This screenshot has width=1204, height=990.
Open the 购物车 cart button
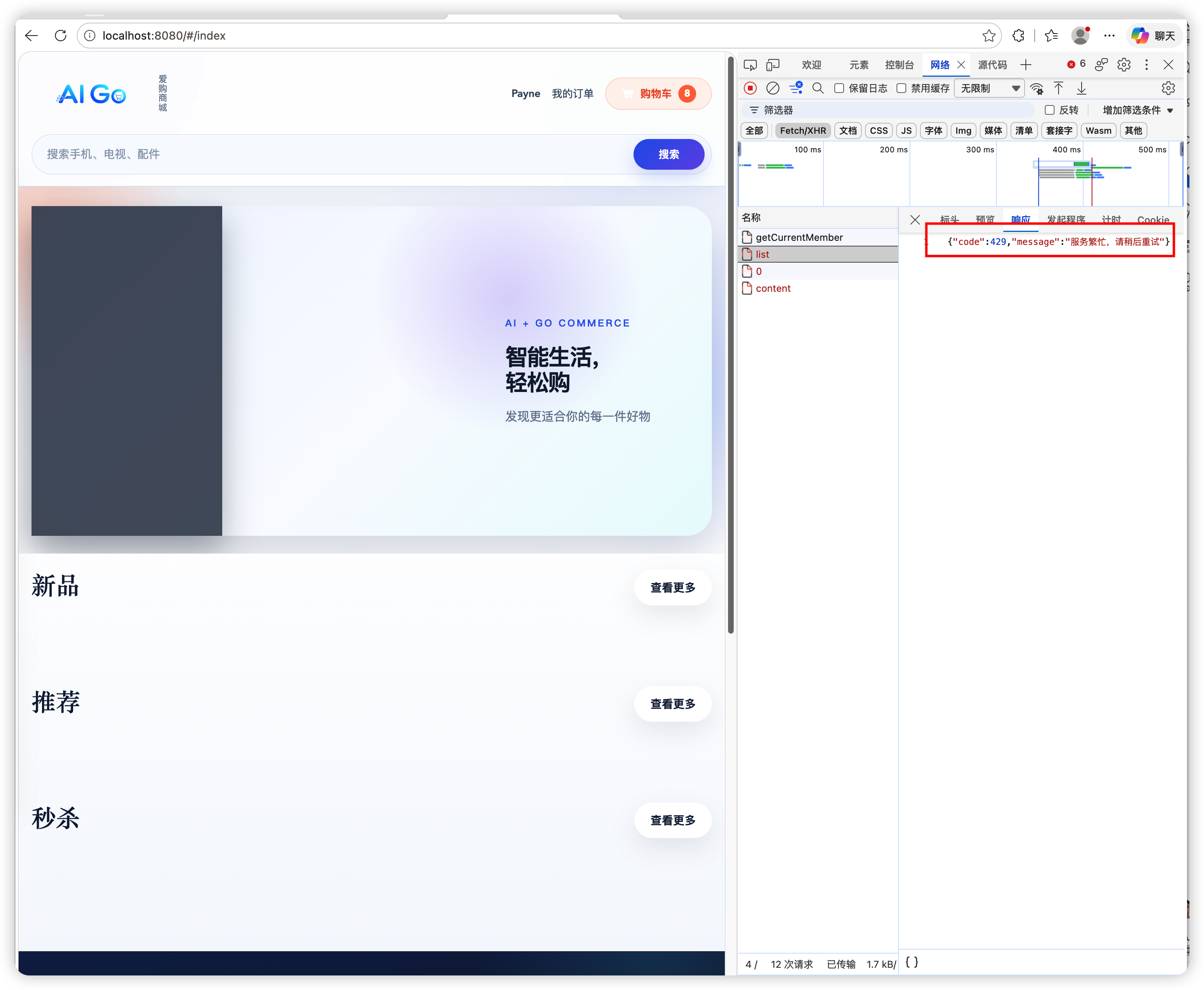tap(659, 93)
